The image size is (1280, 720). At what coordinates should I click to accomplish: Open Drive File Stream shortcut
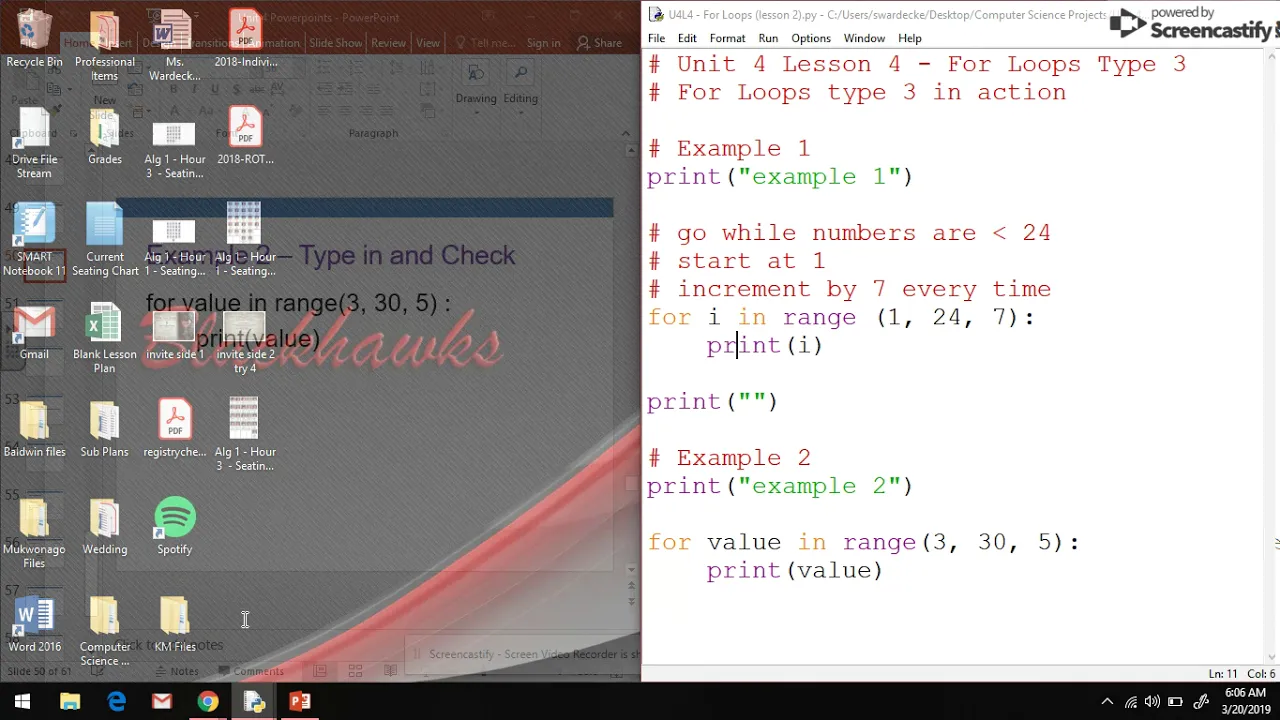34,144
